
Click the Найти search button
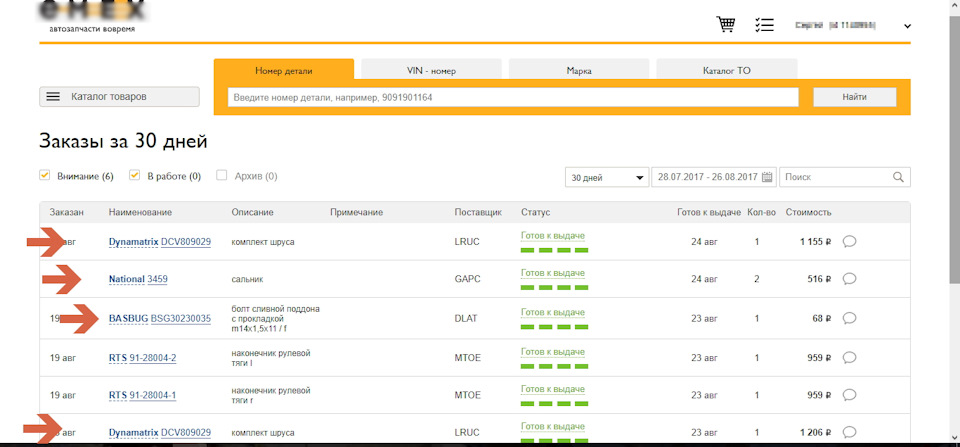[854, 97]
